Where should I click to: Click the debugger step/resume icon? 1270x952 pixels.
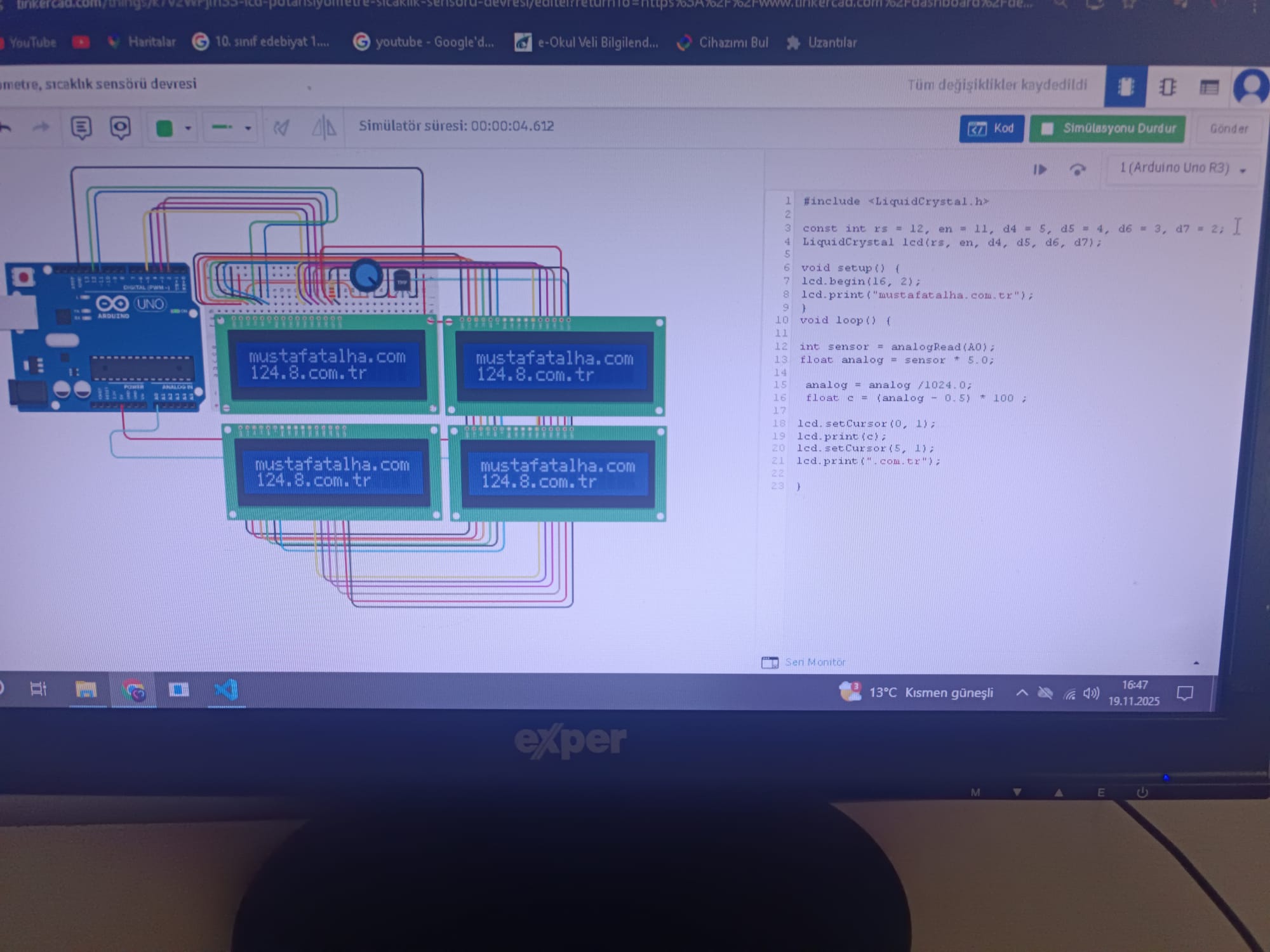pyautogui.click(x=1039, y=169)
